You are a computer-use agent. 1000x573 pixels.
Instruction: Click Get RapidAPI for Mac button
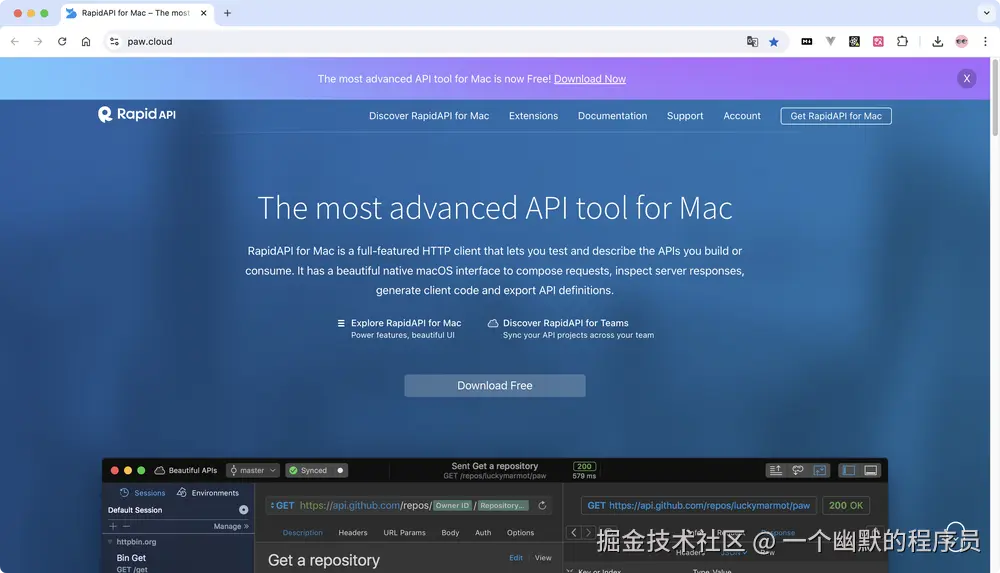point(835,115)
